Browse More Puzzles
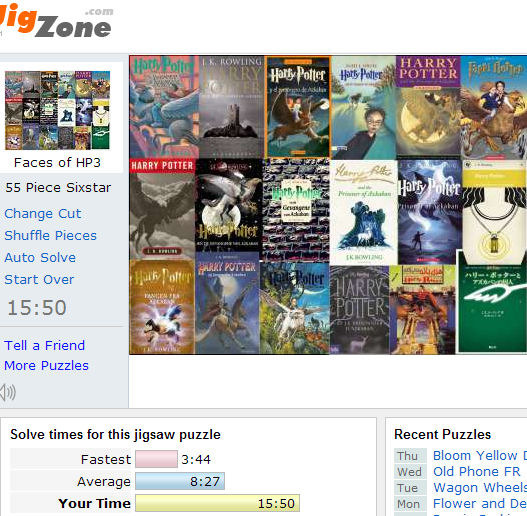The image size is (527, 516). coord(46,365)
